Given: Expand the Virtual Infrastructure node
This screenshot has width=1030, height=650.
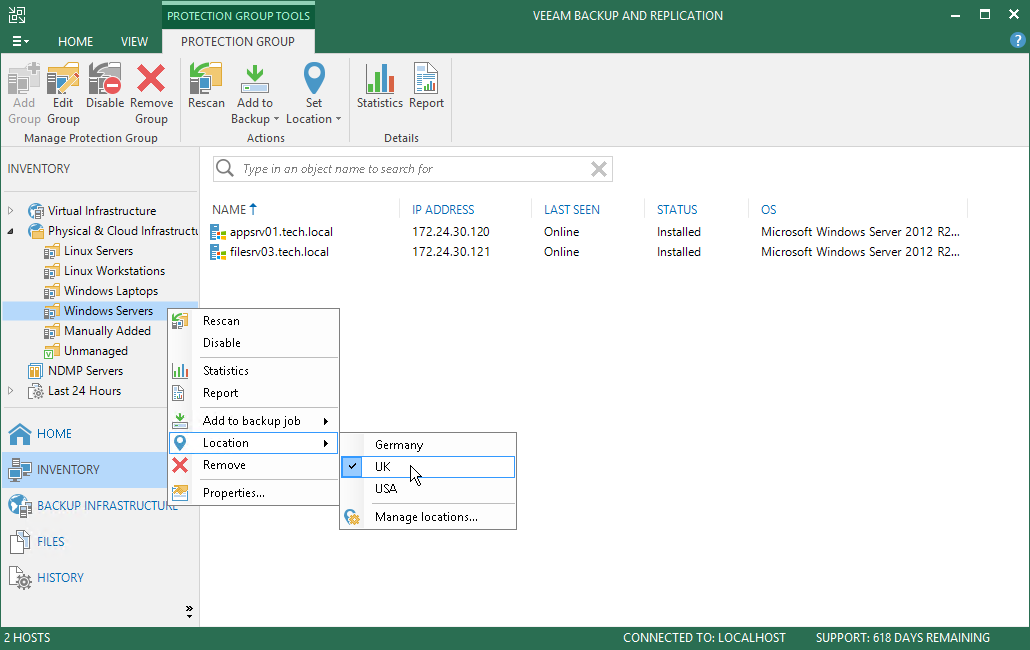Looking at the screenshot, I should pyautogui.click(x=11, y=211).
